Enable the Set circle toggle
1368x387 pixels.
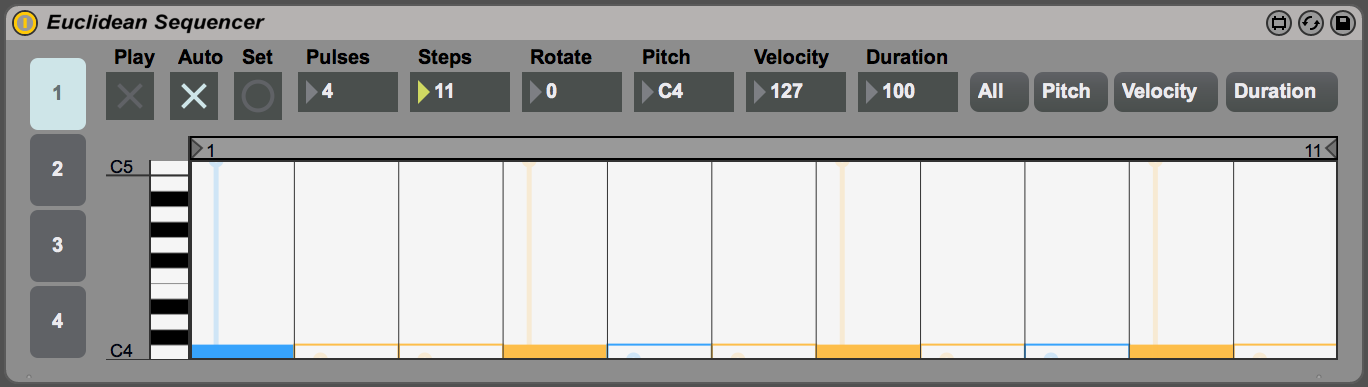tap(258, 96)
